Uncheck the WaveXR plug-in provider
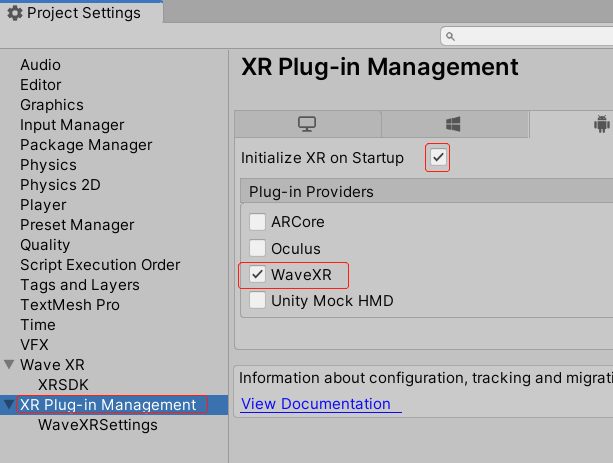The image size is (613, 463). click(258, 274)
